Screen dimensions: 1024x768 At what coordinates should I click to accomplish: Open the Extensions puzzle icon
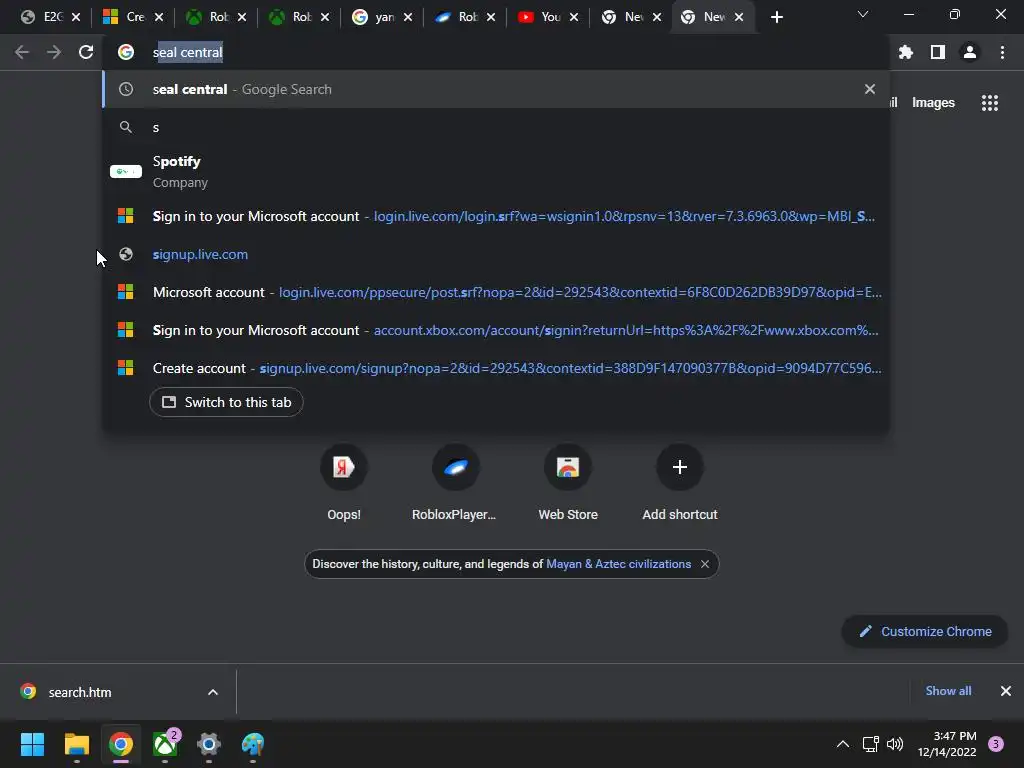[905, 52]
